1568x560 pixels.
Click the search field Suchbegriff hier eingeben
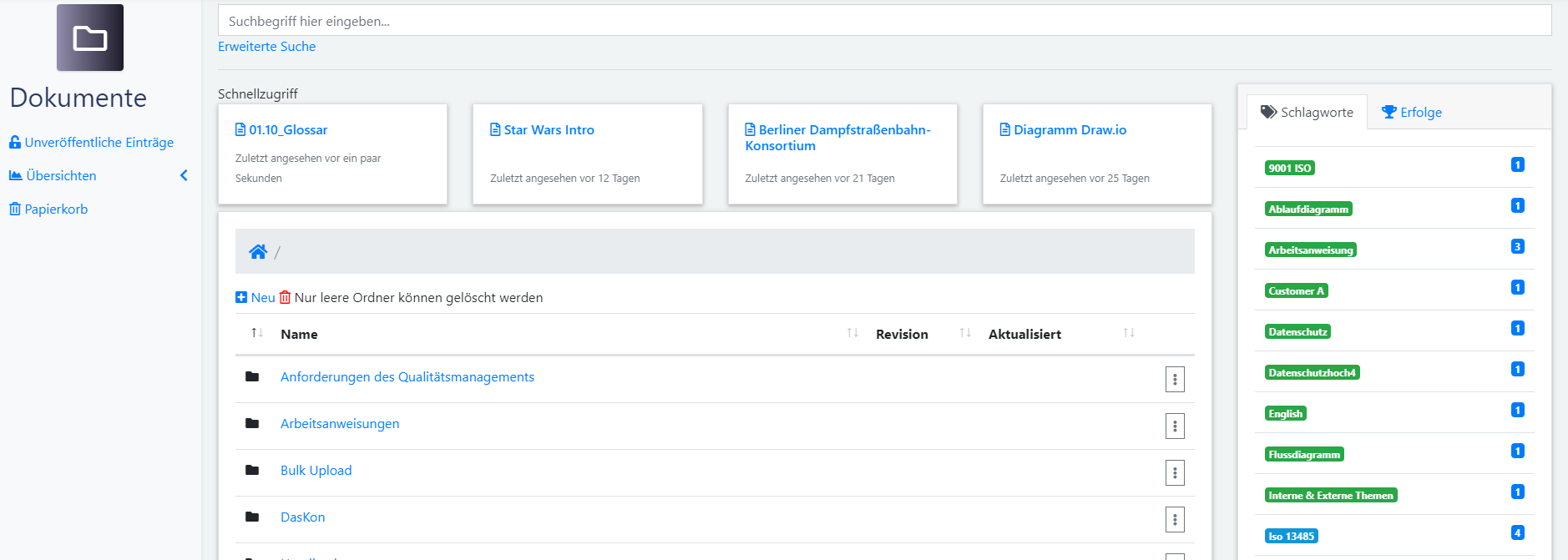[x=884, y=21]
